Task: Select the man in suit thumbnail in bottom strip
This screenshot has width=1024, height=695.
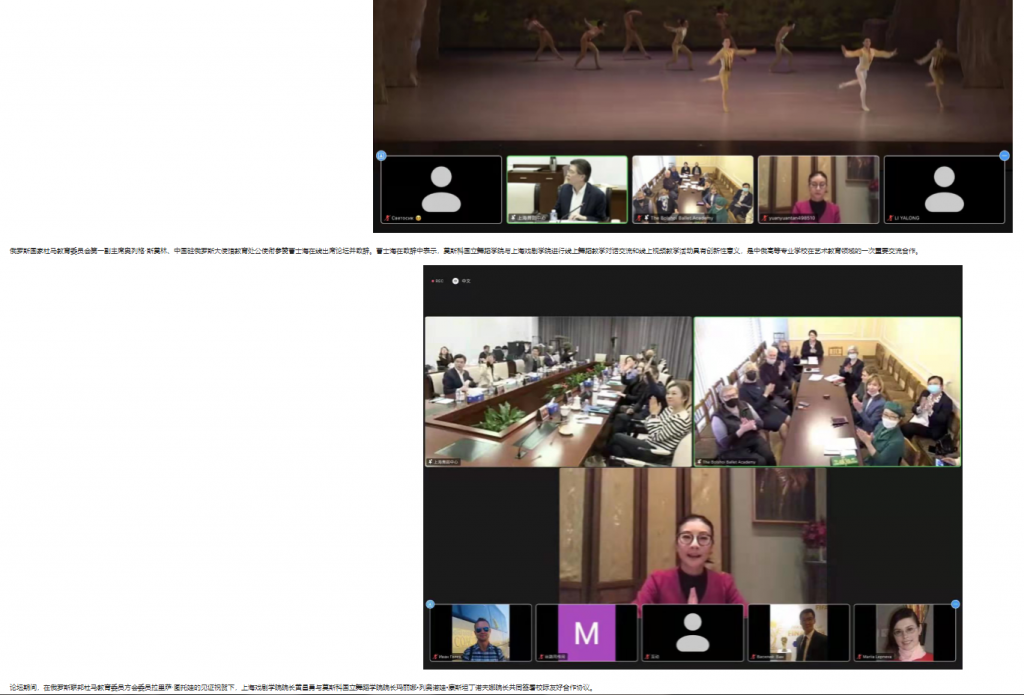Action: (x=798, y=633)
